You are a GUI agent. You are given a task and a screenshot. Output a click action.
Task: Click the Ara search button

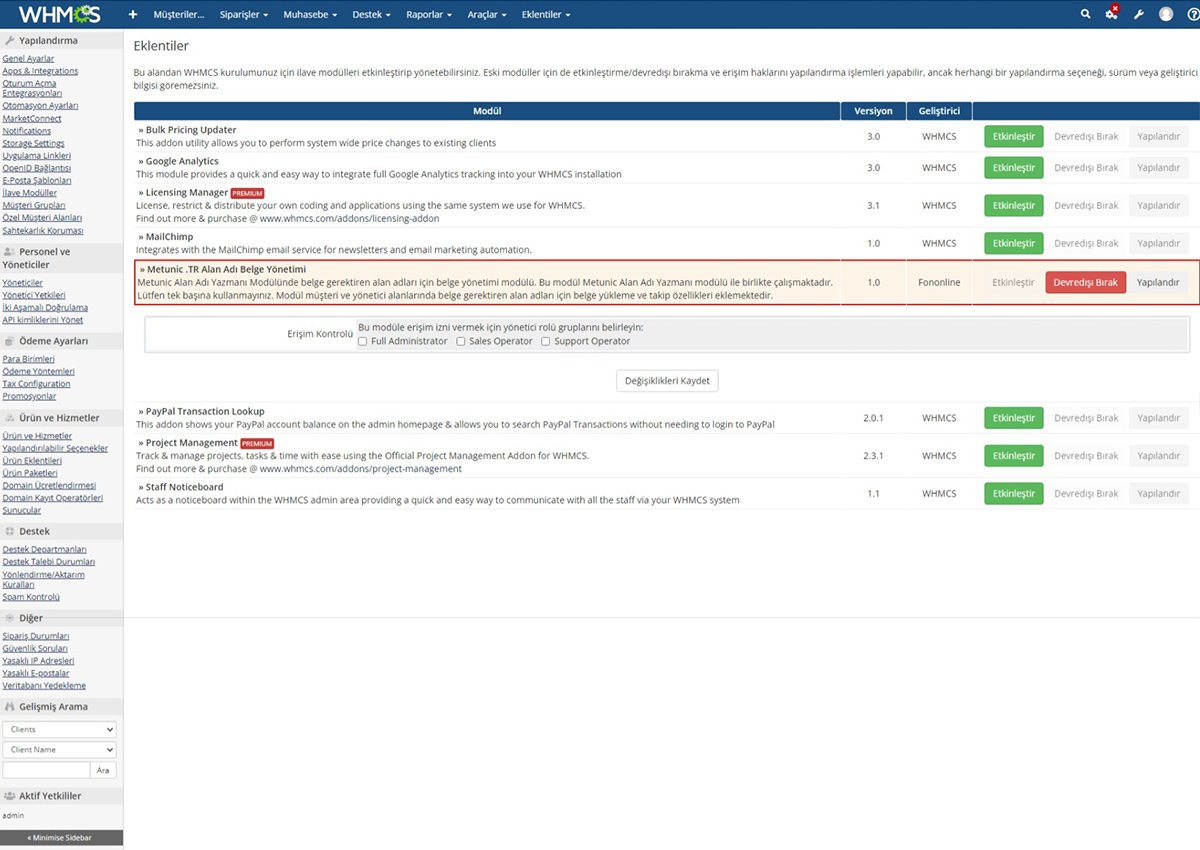click(103, 770)
